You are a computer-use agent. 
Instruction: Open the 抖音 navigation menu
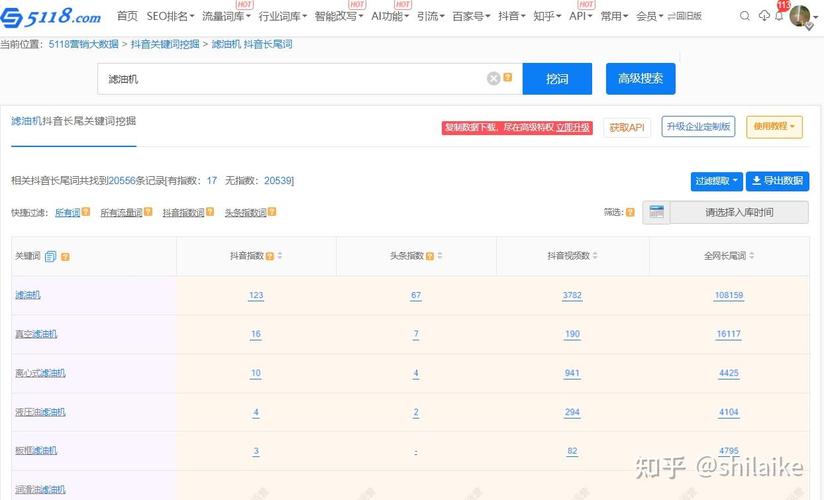(x=511, y=16)
